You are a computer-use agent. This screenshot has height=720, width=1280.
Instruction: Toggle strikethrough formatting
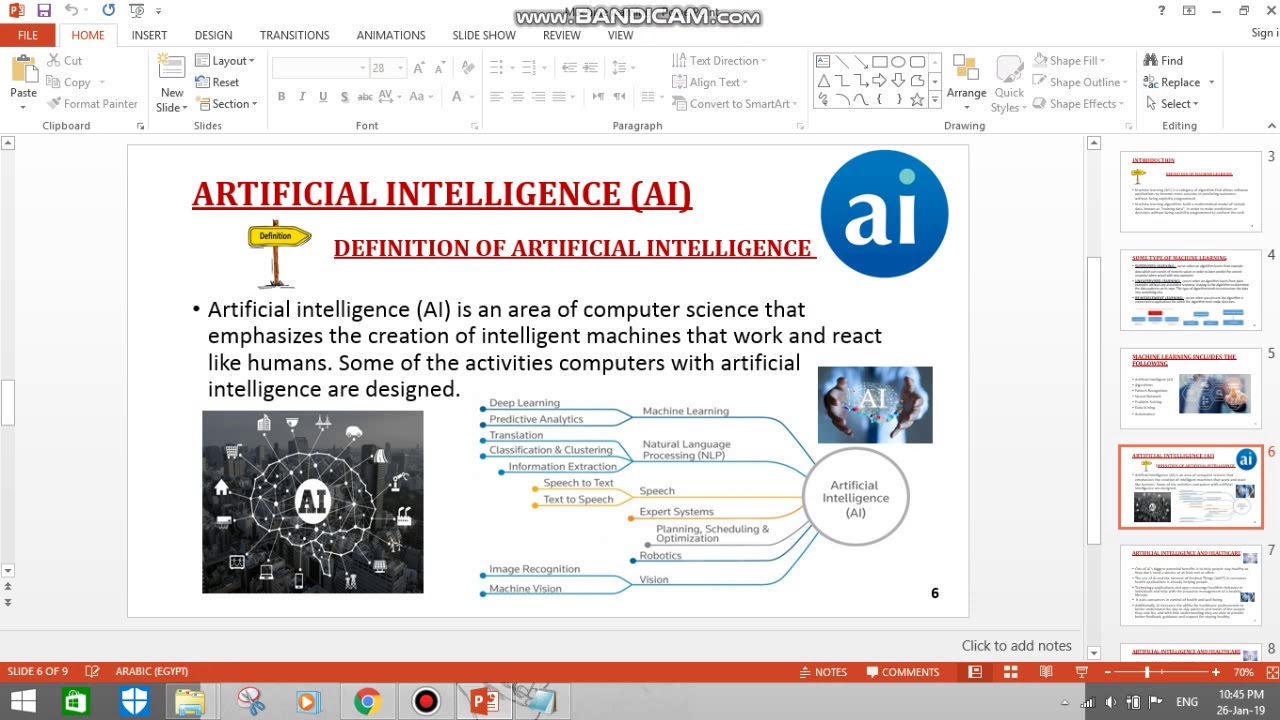click(365, 97)
